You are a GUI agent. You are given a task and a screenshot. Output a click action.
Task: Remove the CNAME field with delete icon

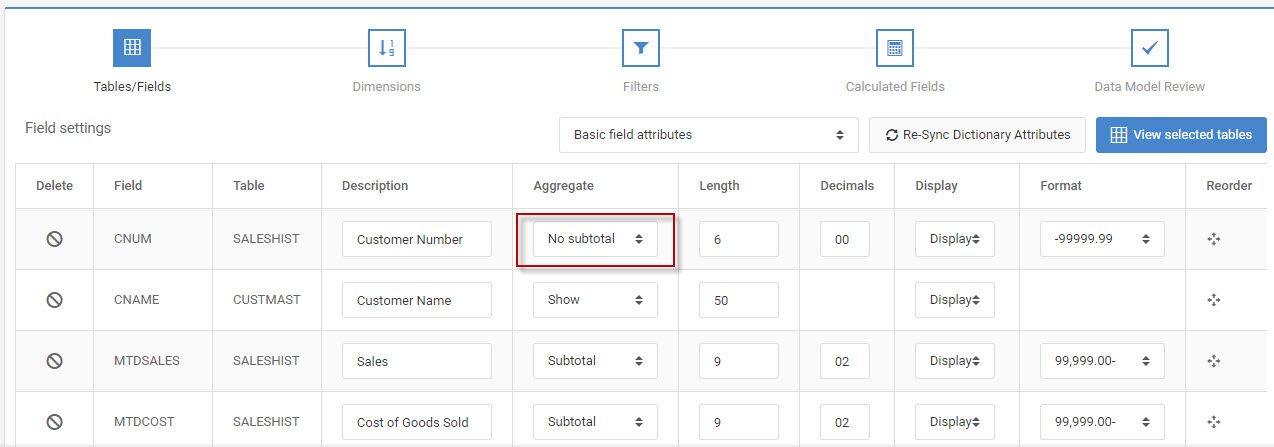[x=55, y=300]
